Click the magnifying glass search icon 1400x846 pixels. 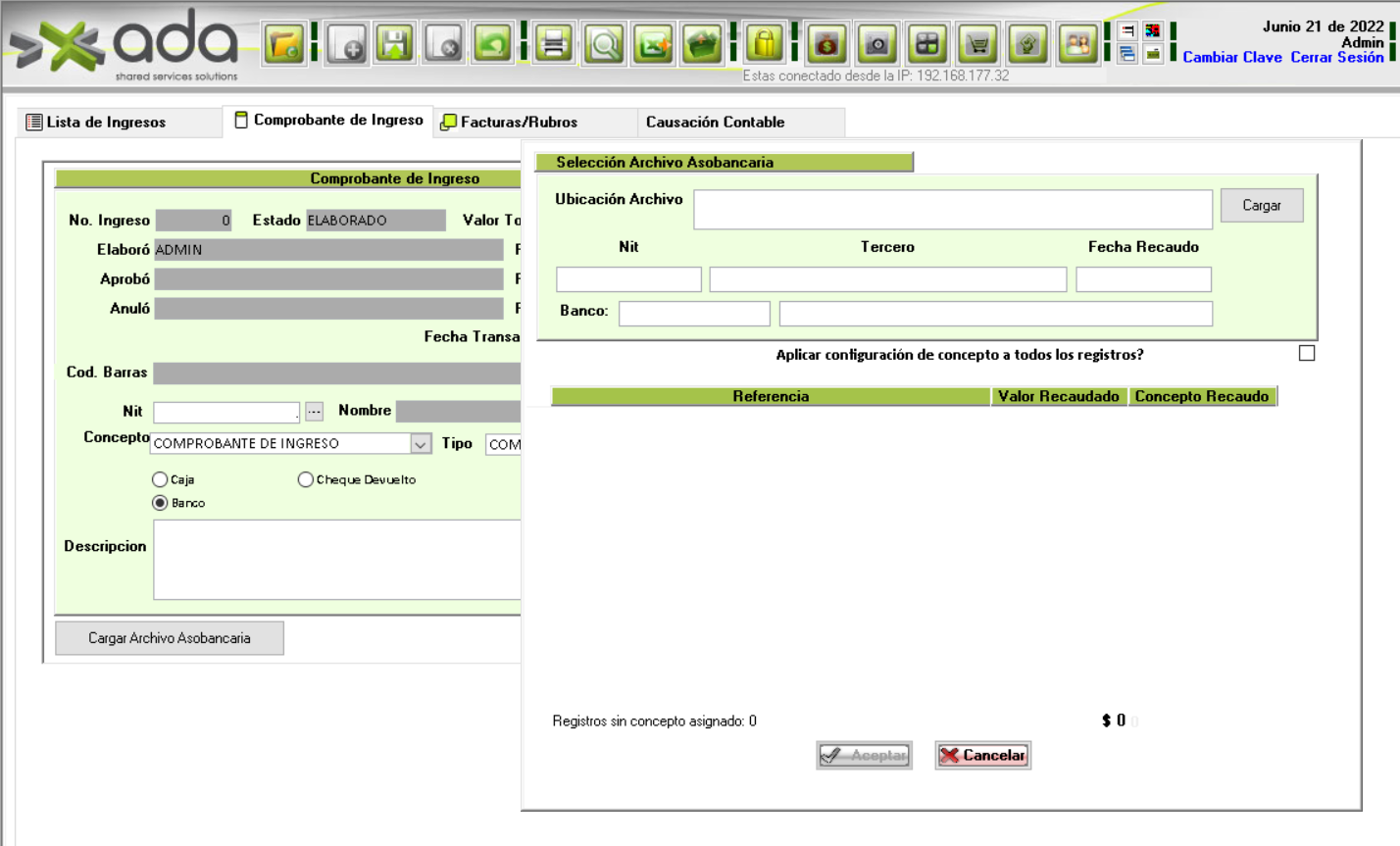pyautogui.click(x=604, y=44)
